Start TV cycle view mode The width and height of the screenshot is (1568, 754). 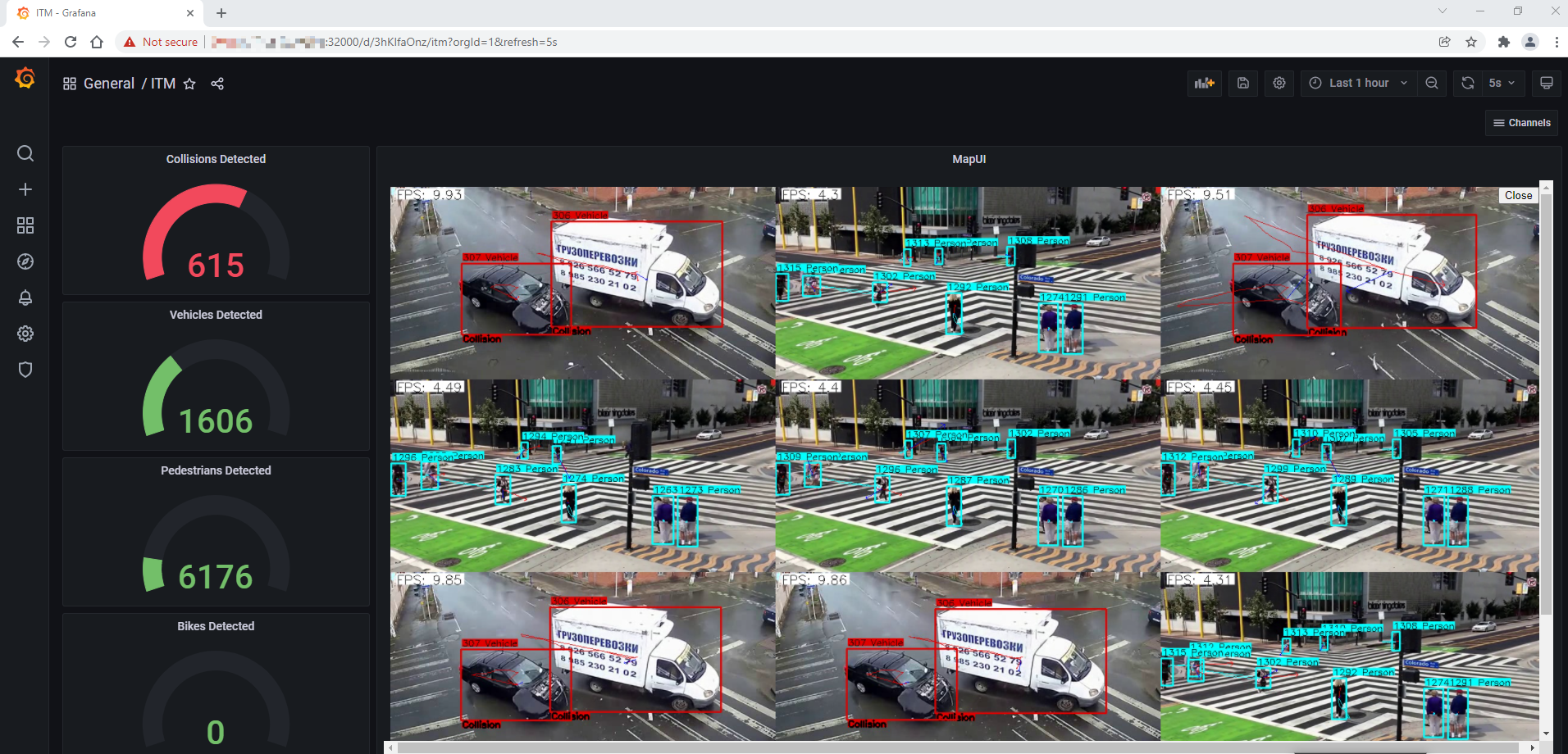pyautogui.click(x=1547, y=83)
